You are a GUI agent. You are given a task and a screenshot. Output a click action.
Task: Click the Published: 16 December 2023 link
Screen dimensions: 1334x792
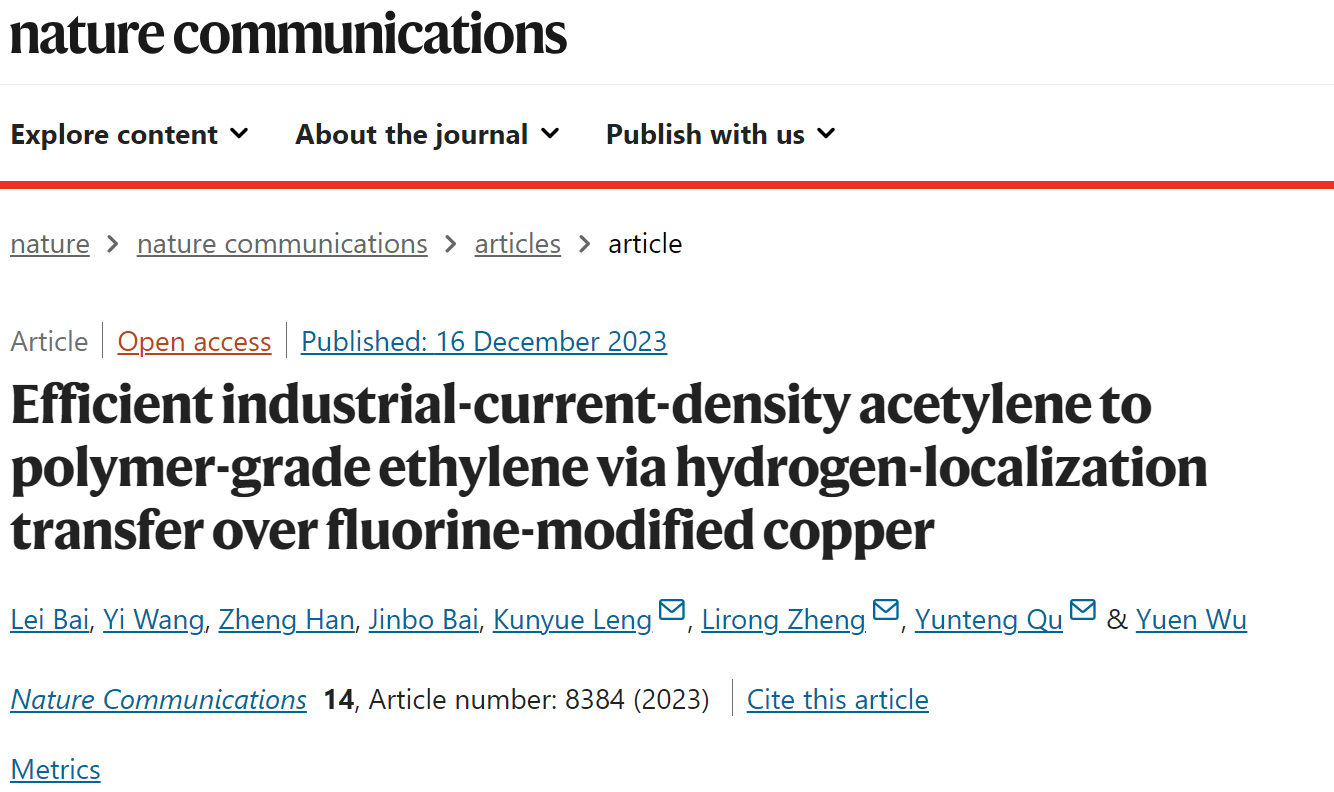point(484,342)
